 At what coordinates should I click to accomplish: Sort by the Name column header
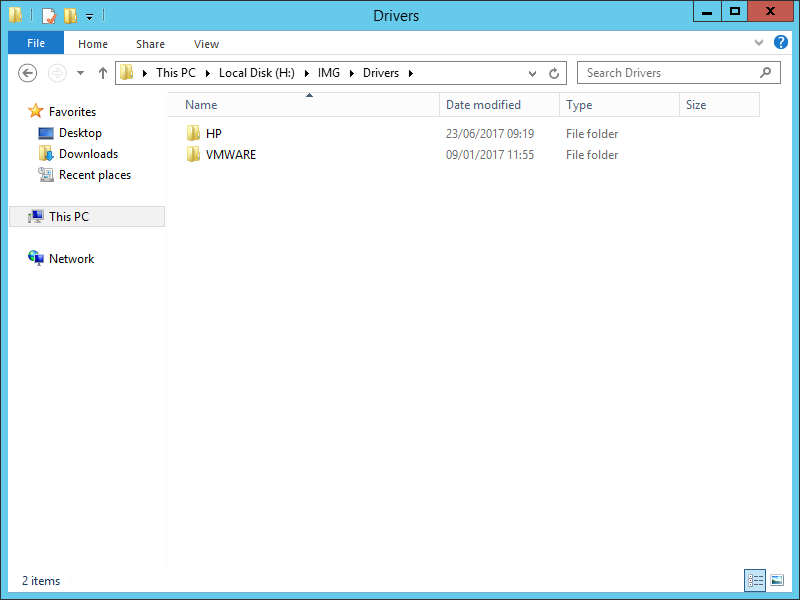pos(304,105)
